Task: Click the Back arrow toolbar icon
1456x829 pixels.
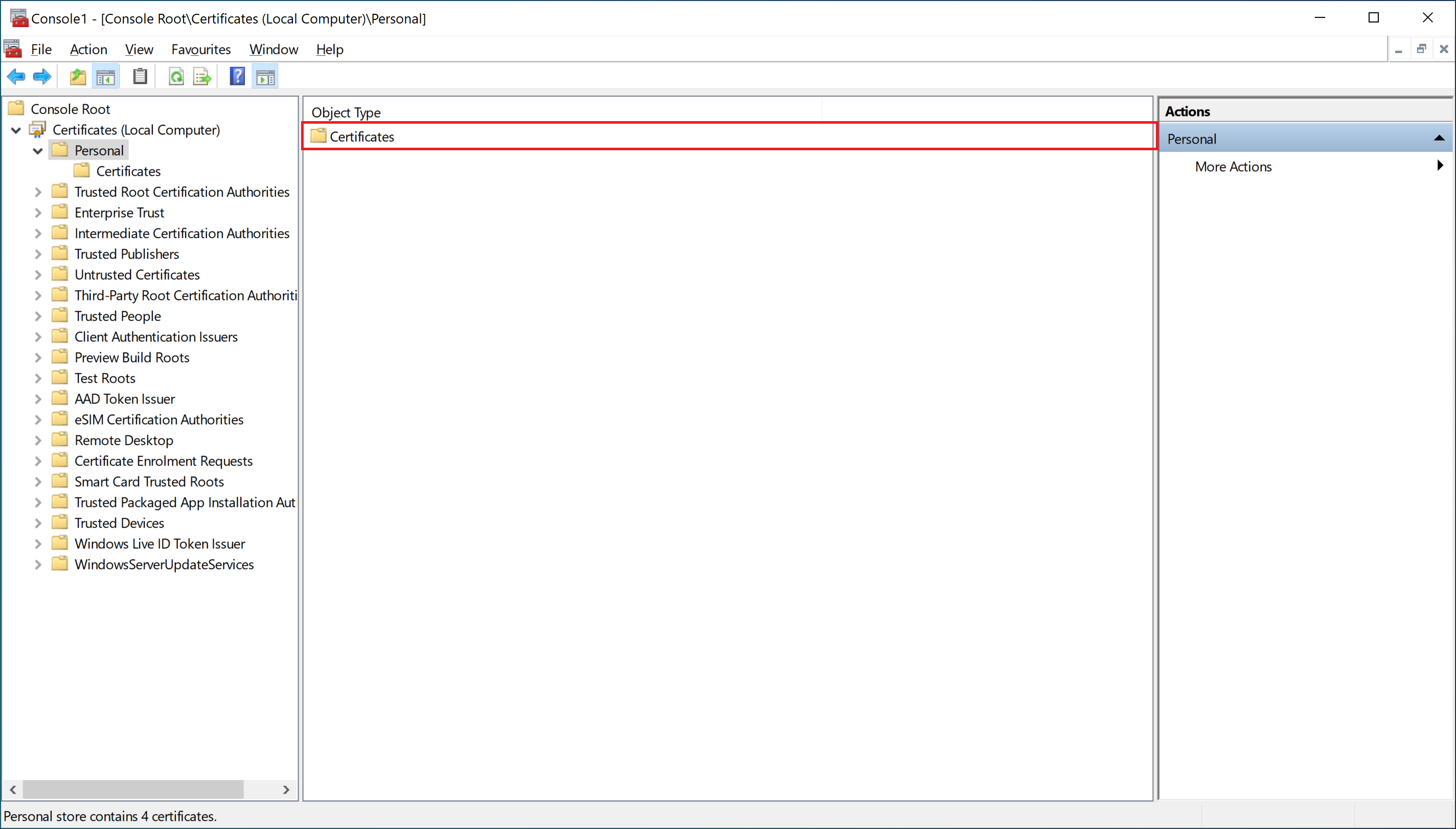Action: (x=15, y=76)
